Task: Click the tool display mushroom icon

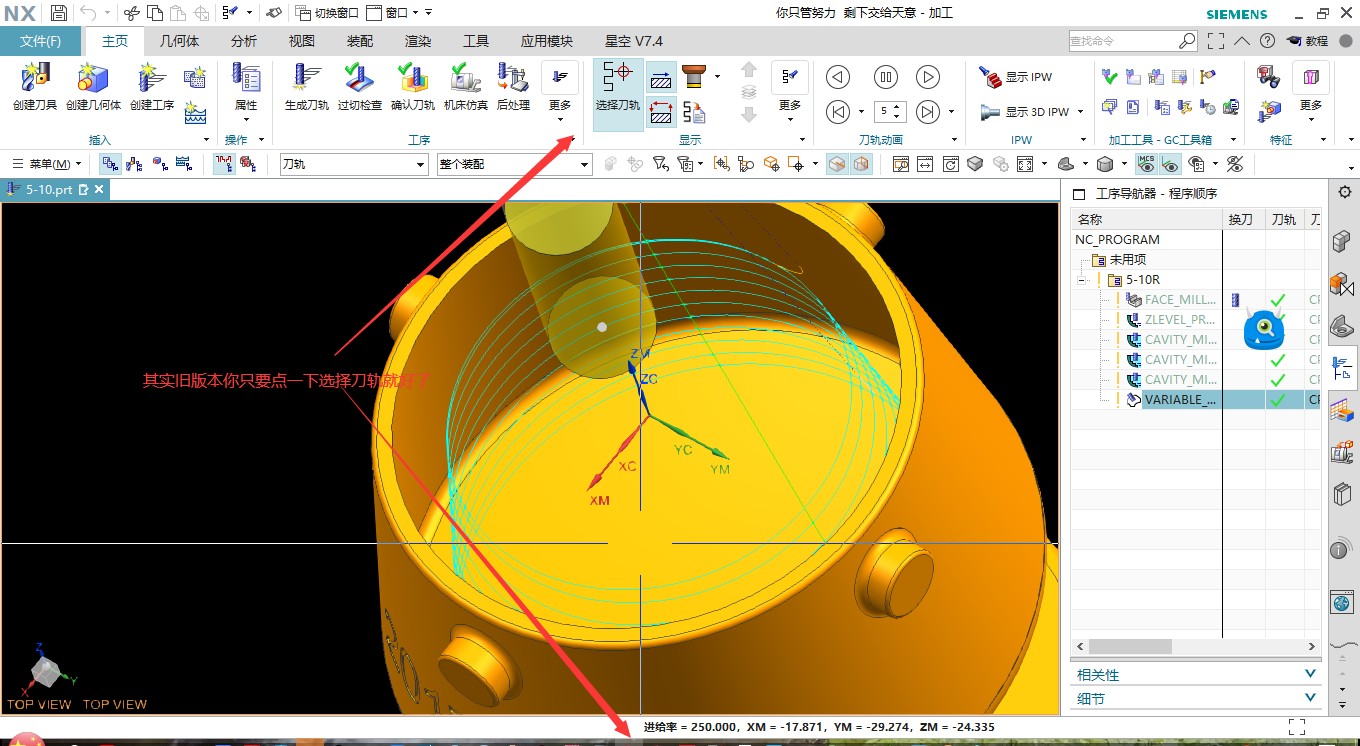Action: (694, 77)
